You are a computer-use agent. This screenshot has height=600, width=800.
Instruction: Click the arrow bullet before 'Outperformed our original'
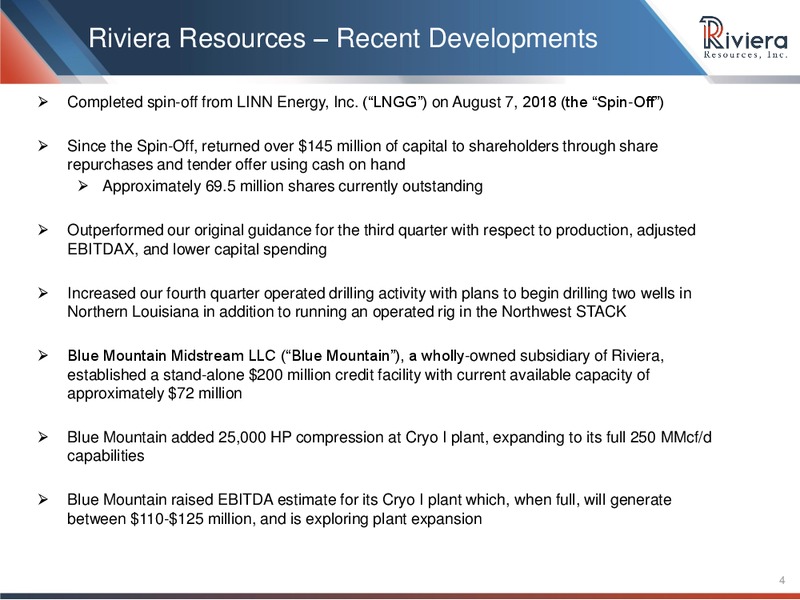click(43, 230)
